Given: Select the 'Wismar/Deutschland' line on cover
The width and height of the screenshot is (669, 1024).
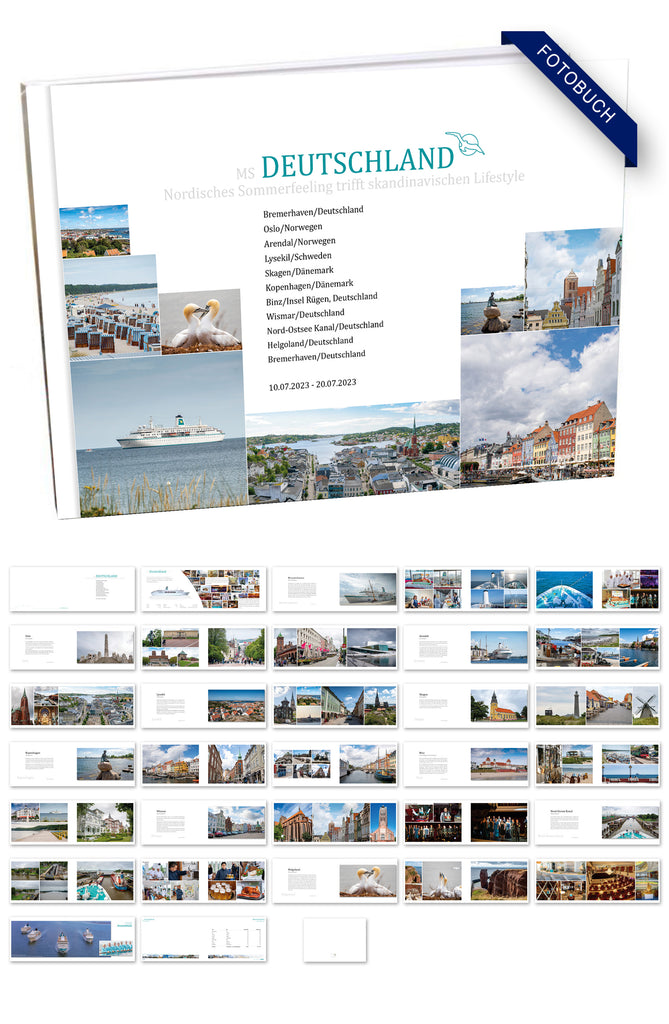Looking at the screenshot, I should (305, 315).
